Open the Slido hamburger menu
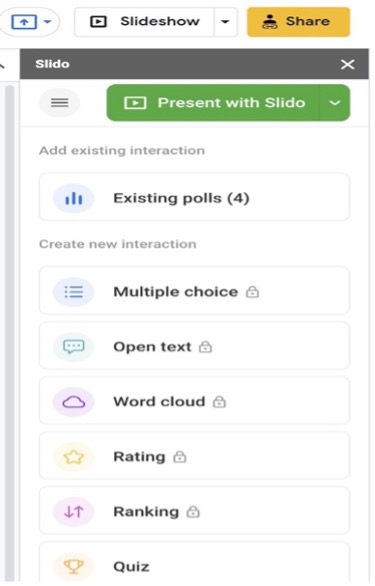 pos(59,102)
